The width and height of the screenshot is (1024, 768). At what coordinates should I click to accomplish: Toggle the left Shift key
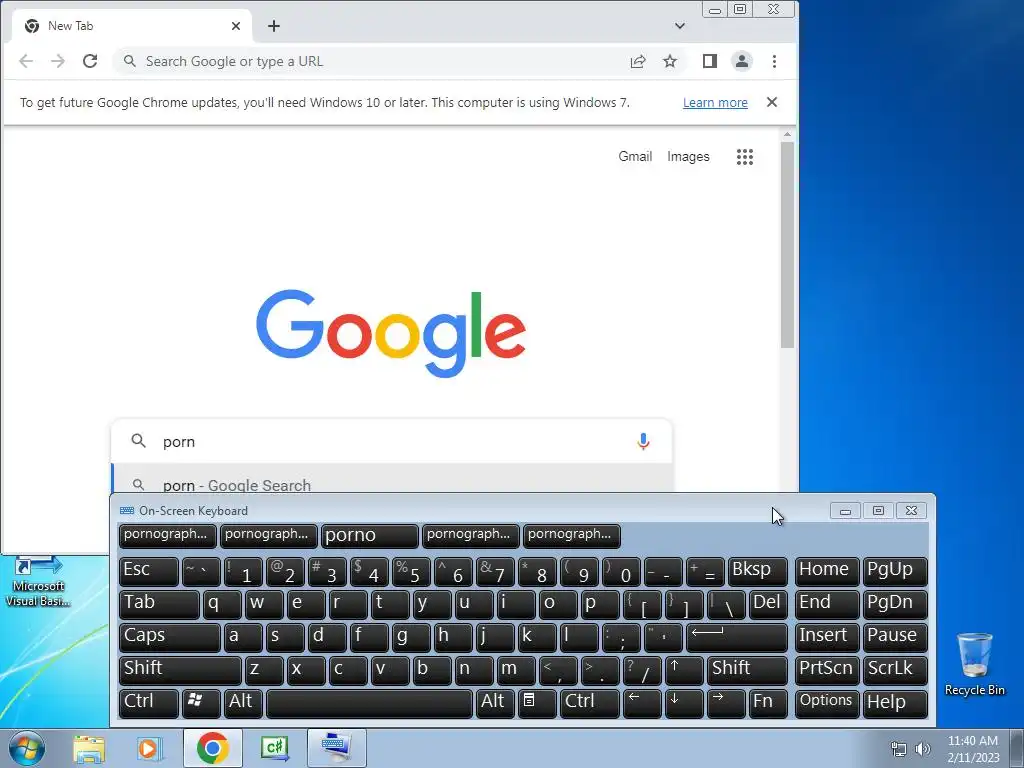pos(180,669)
